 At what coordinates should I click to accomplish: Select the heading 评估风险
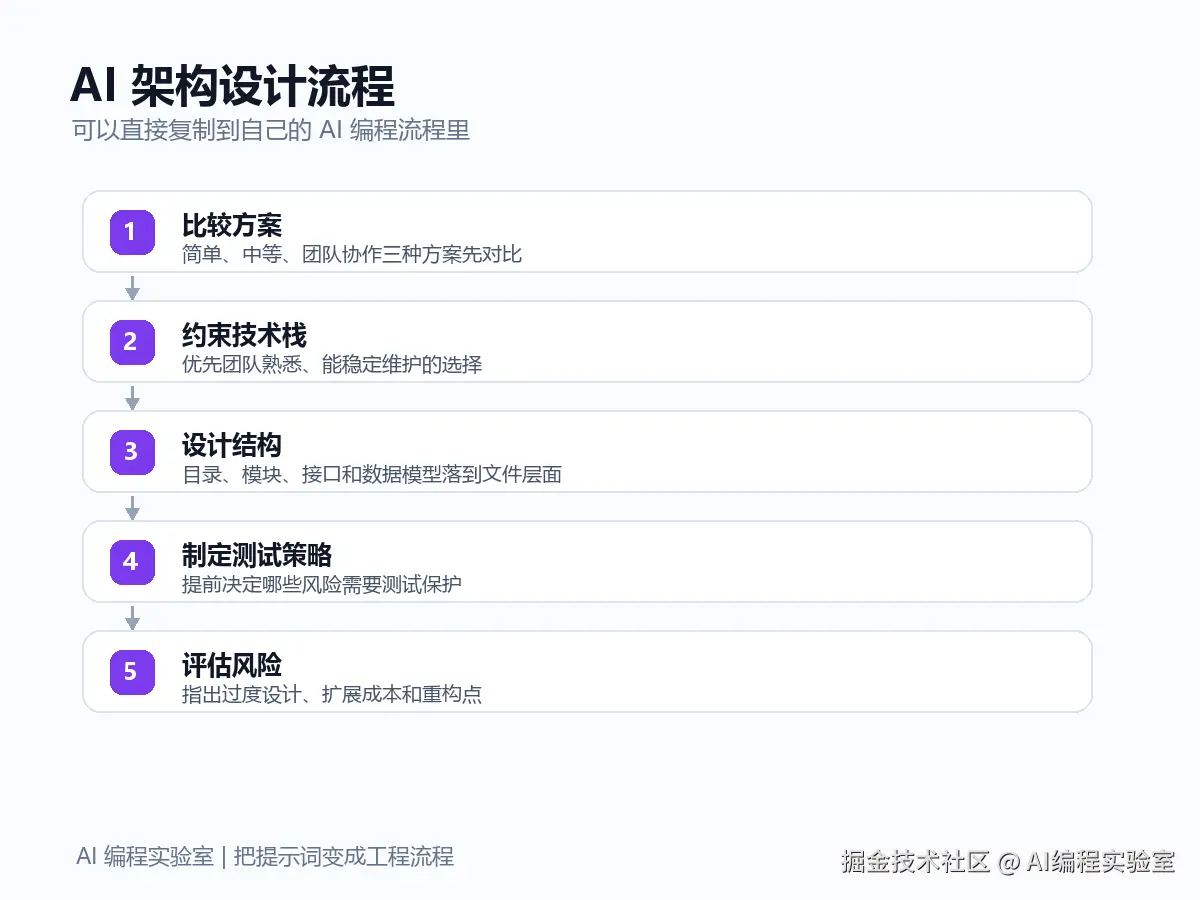coord(232,665)
